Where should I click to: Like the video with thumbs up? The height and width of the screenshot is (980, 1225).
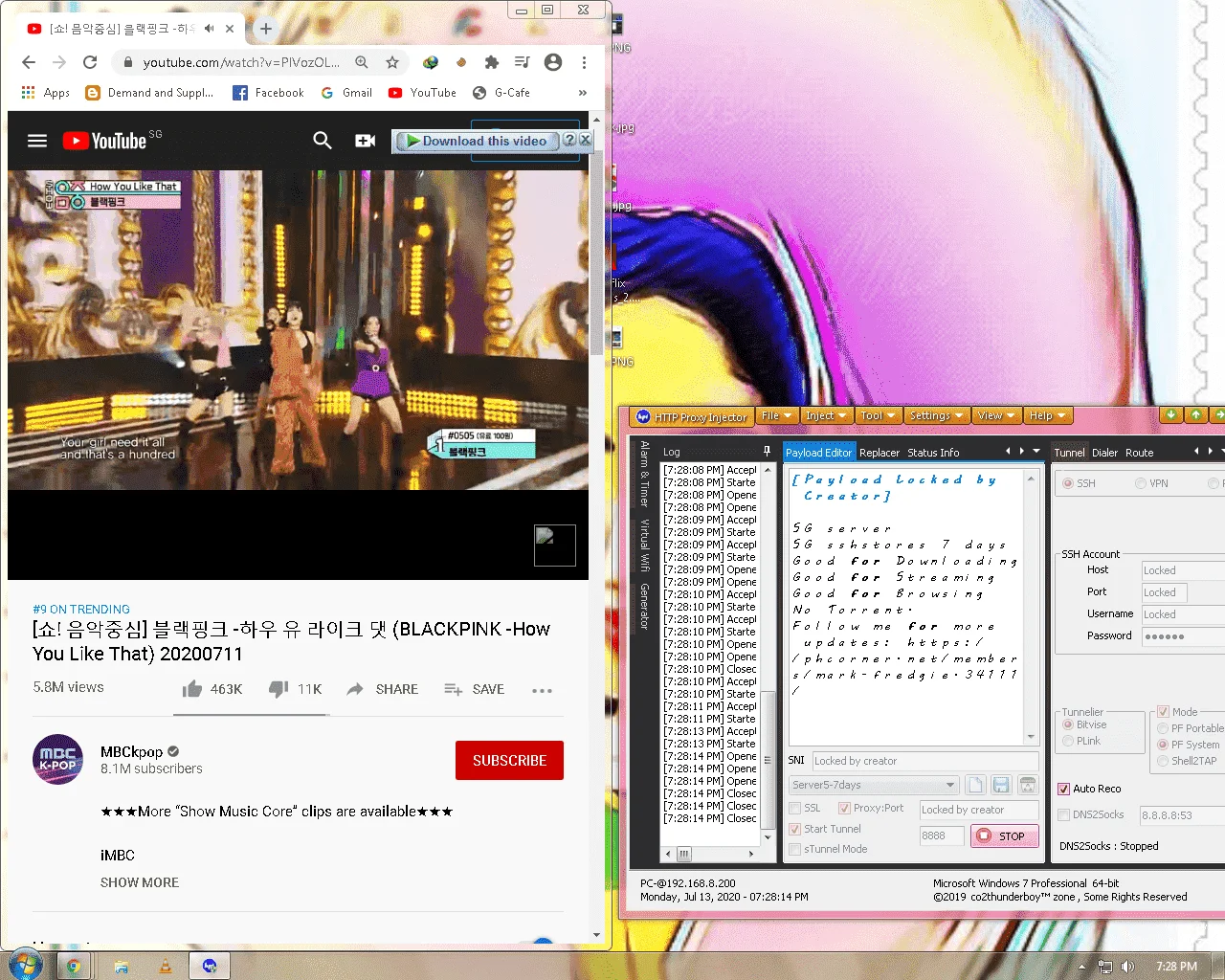click(192, 689)
